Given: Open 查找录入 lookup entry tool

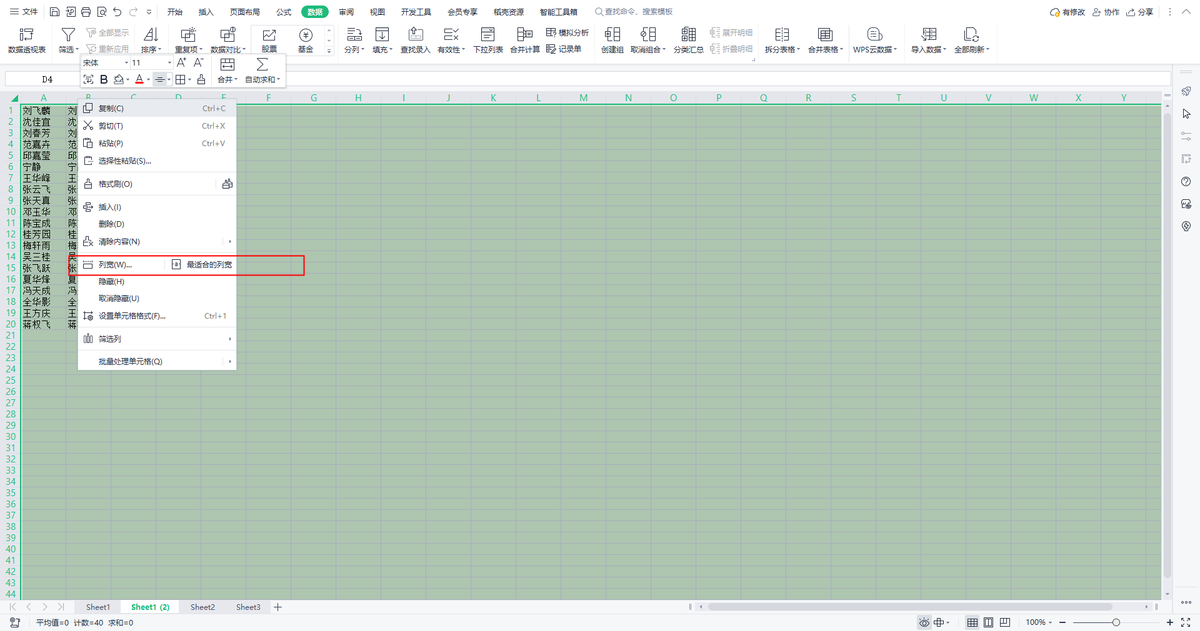Looking at the screenshot, I should click(415, 41).
